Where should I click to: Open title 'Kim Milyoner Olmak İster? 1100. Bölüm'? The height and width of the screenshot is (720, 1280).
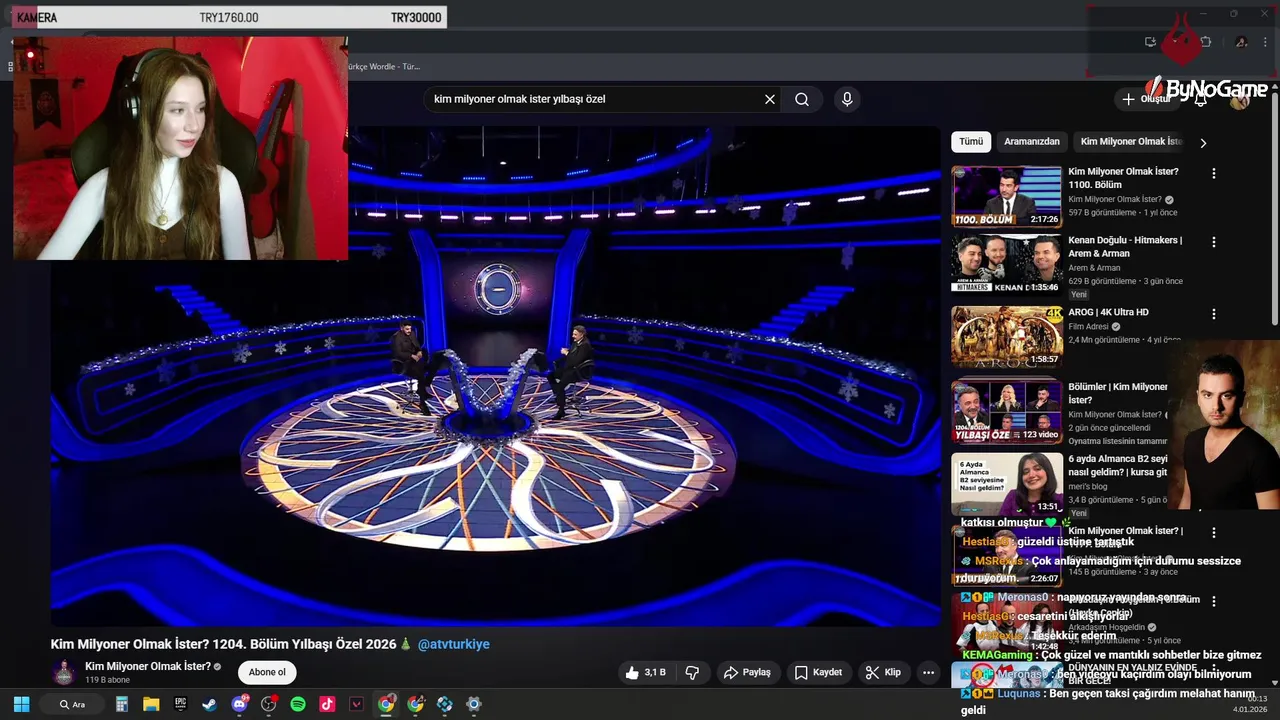(1123, 178)
